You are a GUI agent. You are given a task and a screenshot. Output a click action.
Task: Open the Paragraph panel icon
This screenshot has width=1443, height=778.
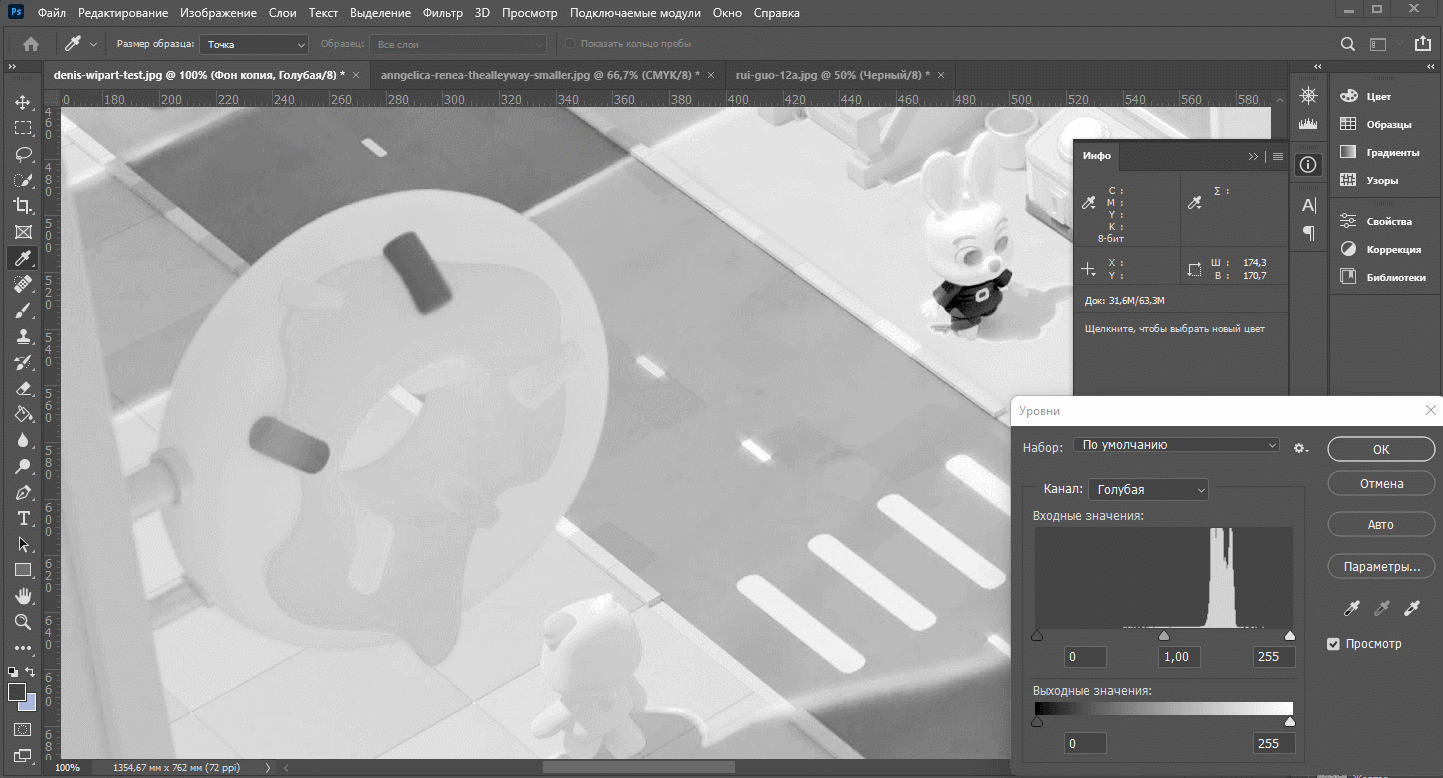point(1307,233)
